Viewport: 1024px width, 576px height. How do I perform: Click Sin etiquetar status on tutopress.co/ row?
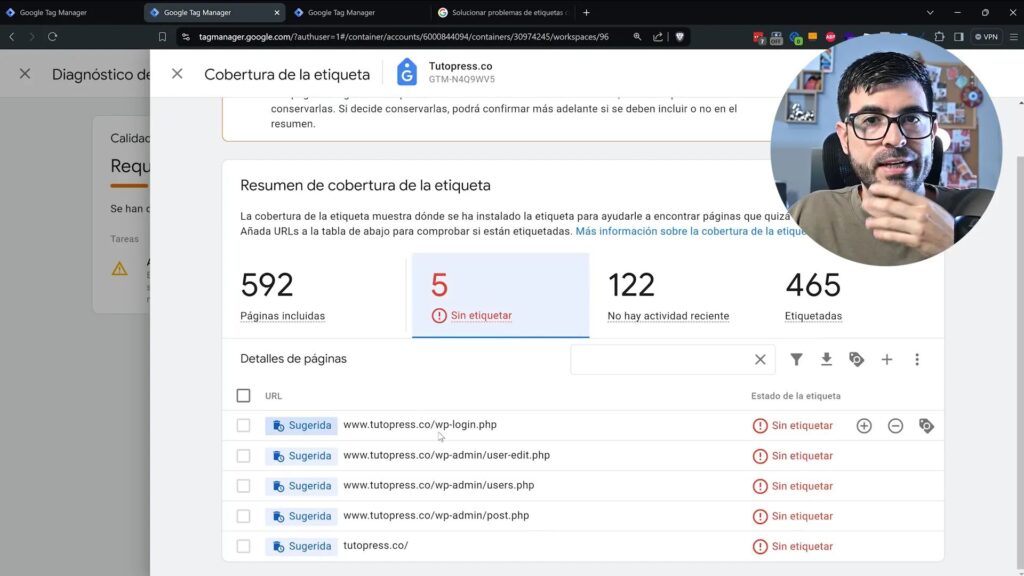click(x=793, y=546)
